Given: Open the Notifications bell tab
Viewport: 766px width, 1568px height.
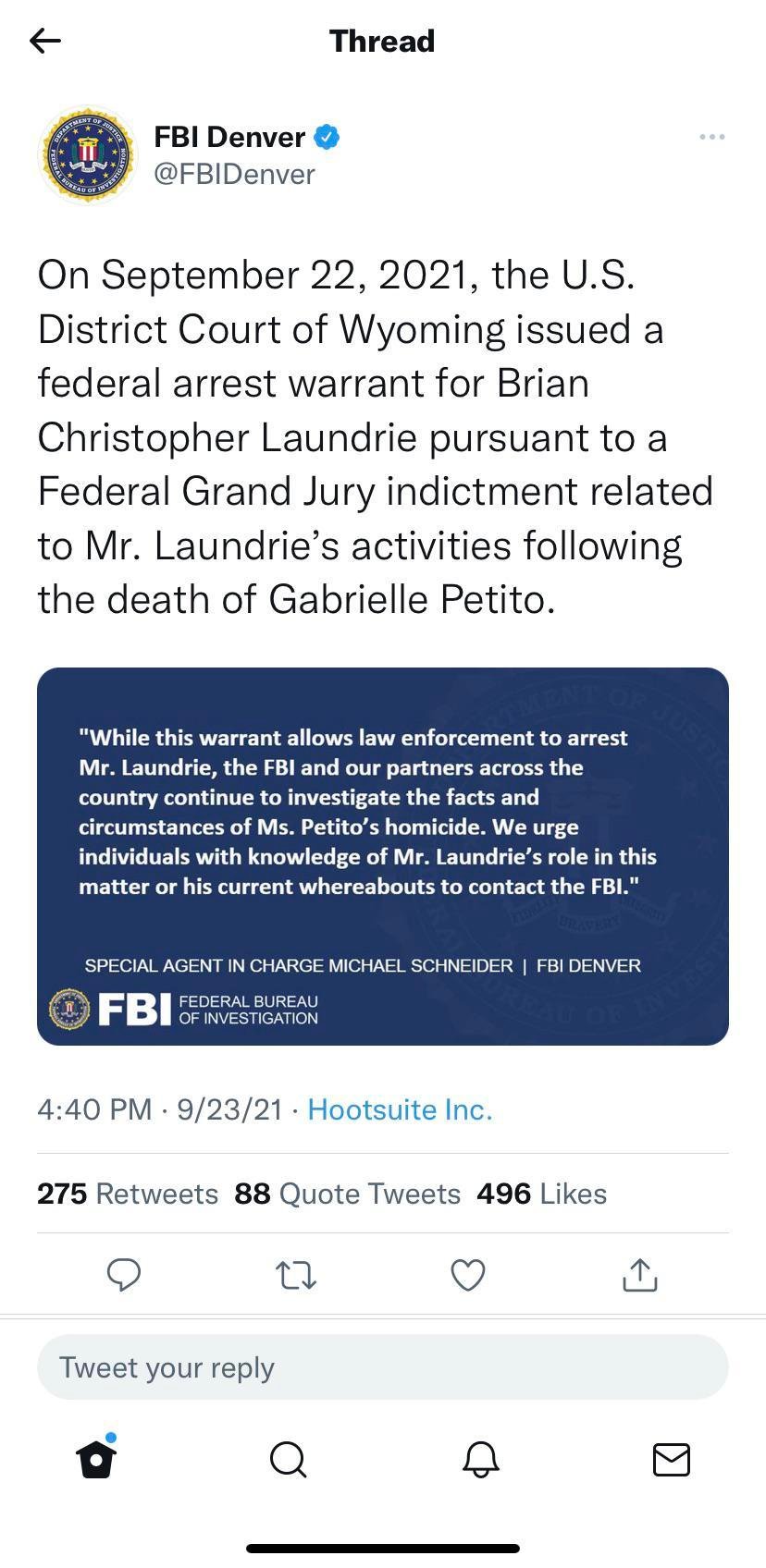Looking at the screenshot, I should pyautogui.click(x=480, y=1460).
